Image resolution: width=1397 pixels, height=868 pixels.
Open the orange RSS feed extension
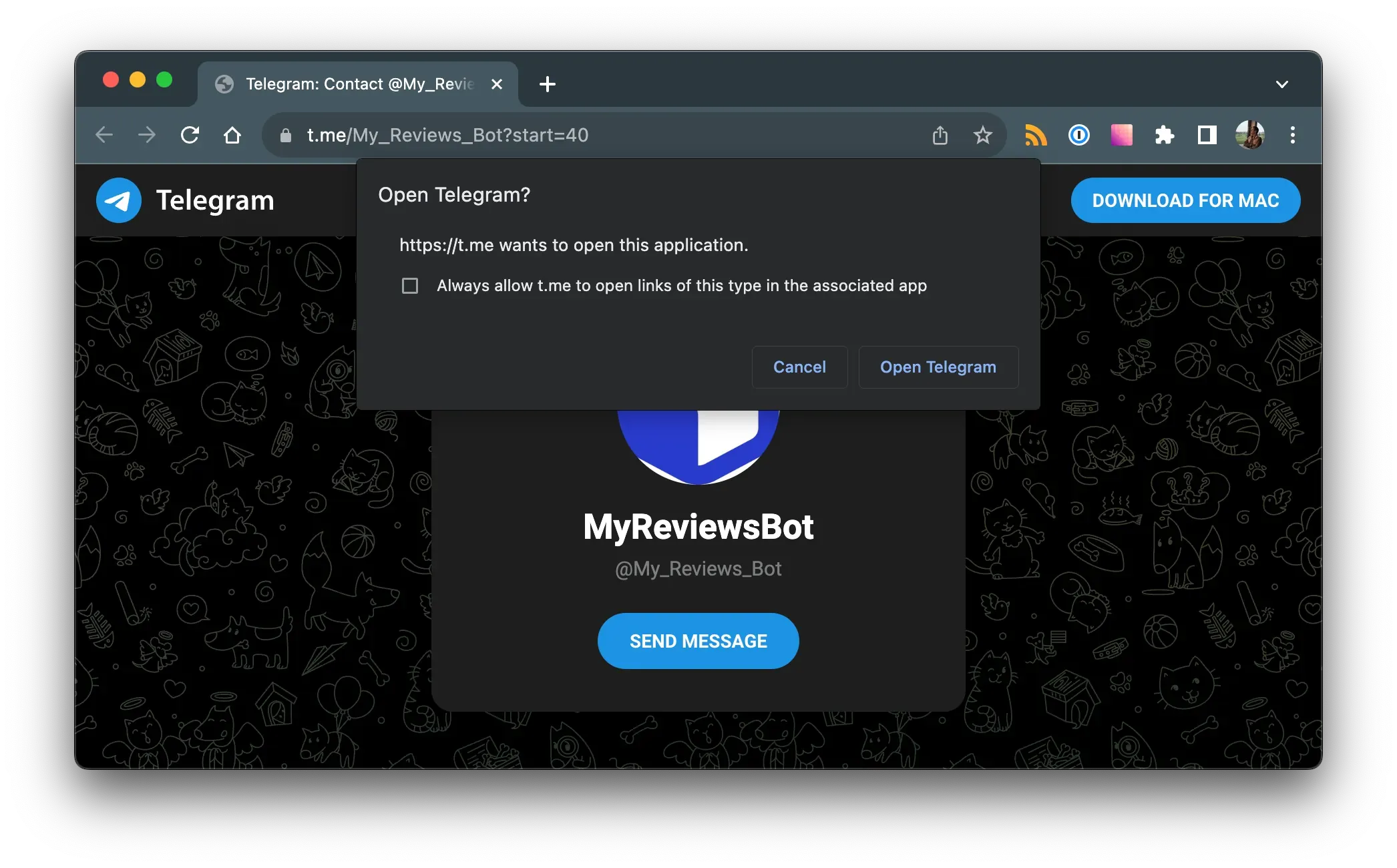1036,136
